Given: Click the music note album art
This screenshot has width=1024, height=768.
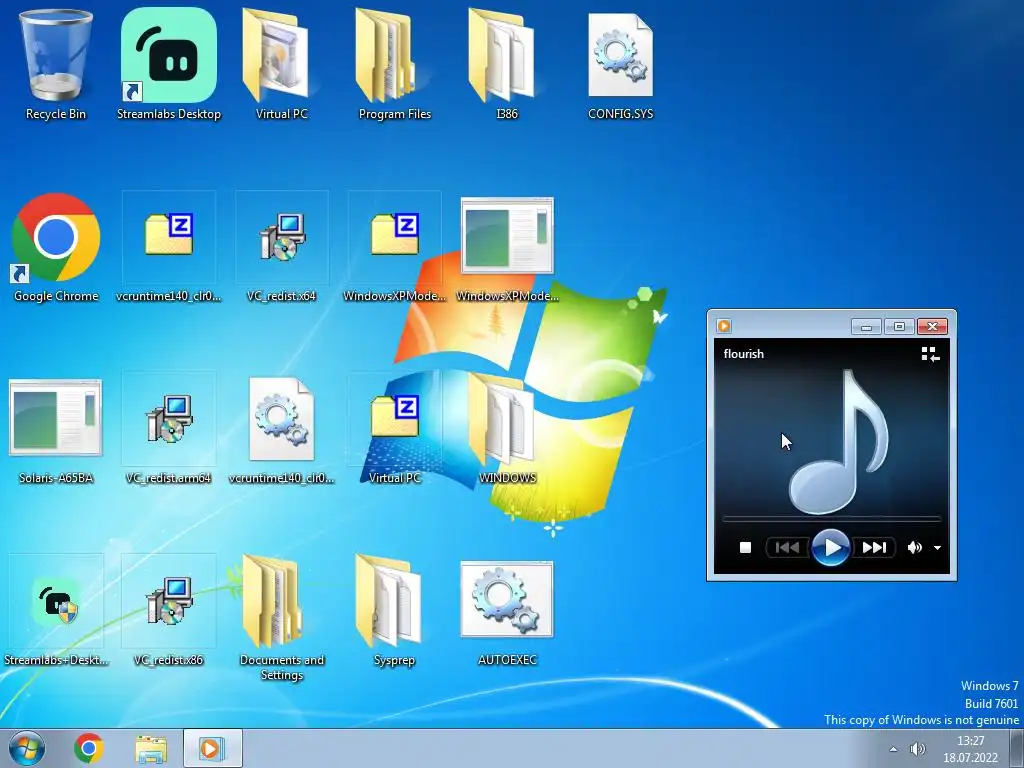Looking at the screenshot, I should (839, 441).
